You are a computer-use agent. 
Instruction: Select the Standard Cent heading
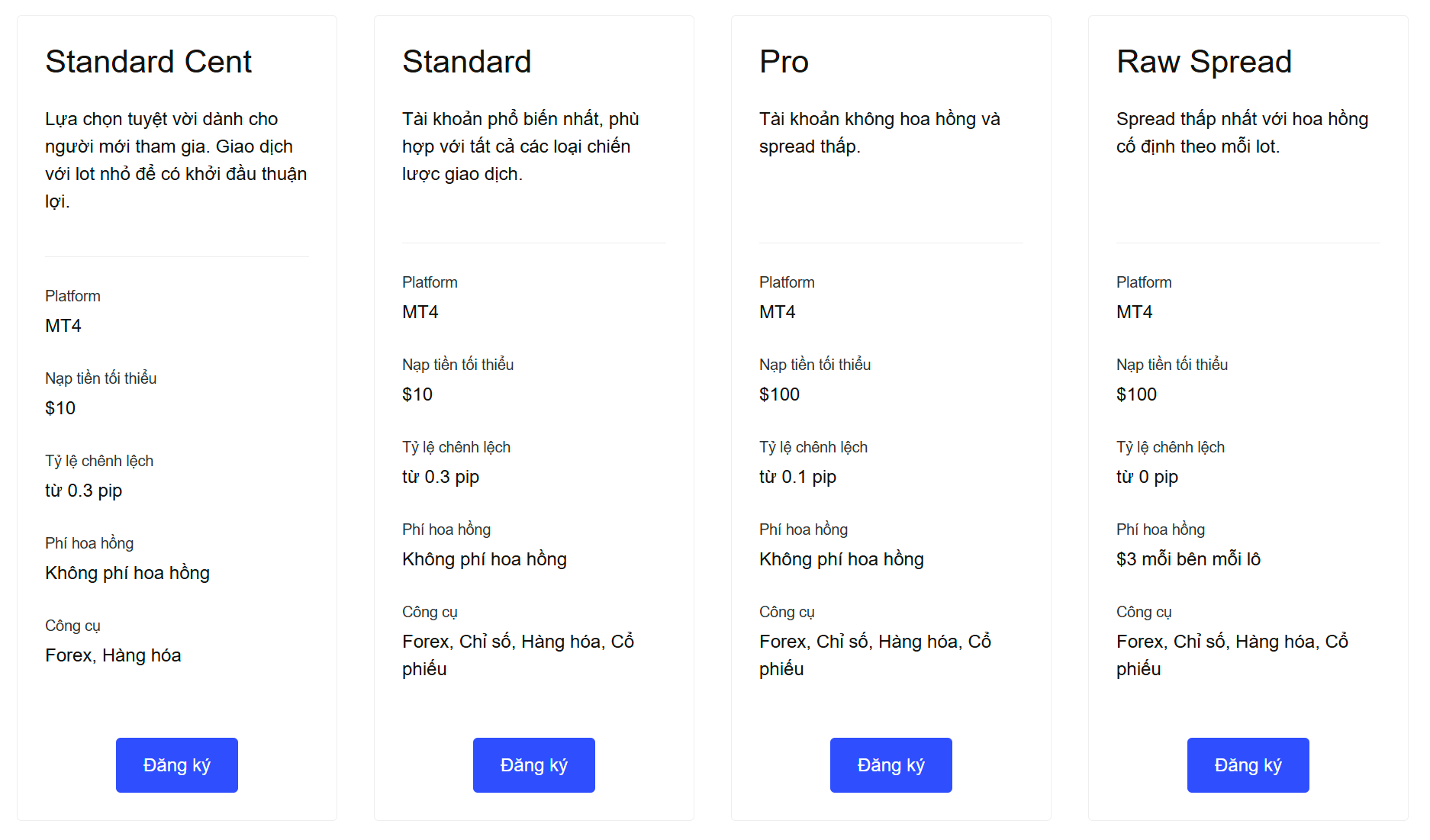coord(148,62)
